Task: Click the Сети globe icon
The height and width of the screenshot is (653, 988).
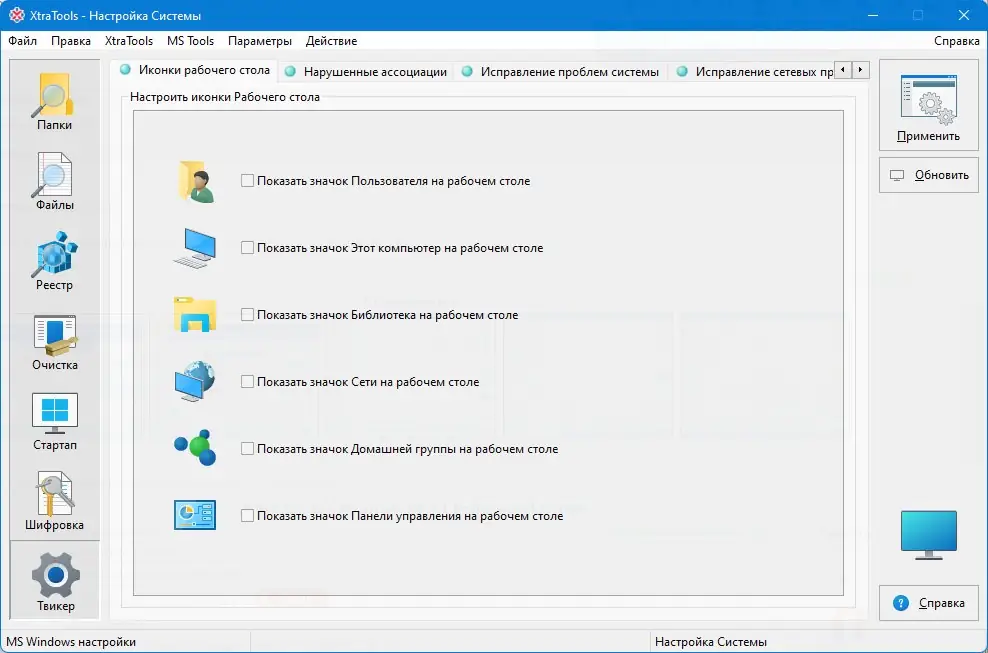Action: [195, 381]
